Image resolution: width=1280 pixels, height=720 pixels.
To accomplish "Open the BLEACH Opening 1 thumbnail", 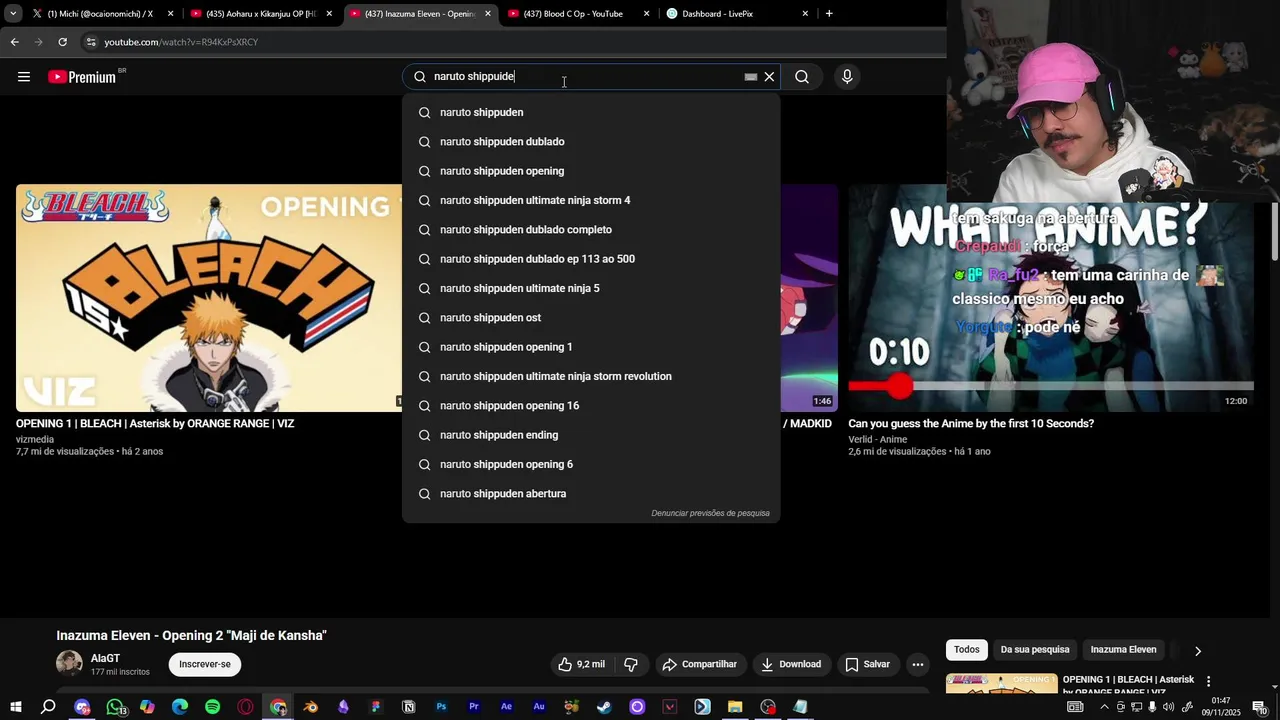I will pos(208,298).
